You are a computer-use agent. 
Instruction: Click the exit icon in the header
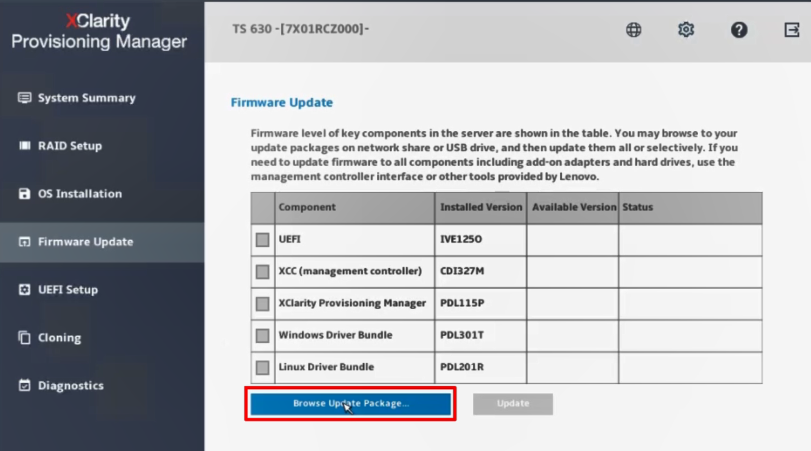tap(792, 30)
